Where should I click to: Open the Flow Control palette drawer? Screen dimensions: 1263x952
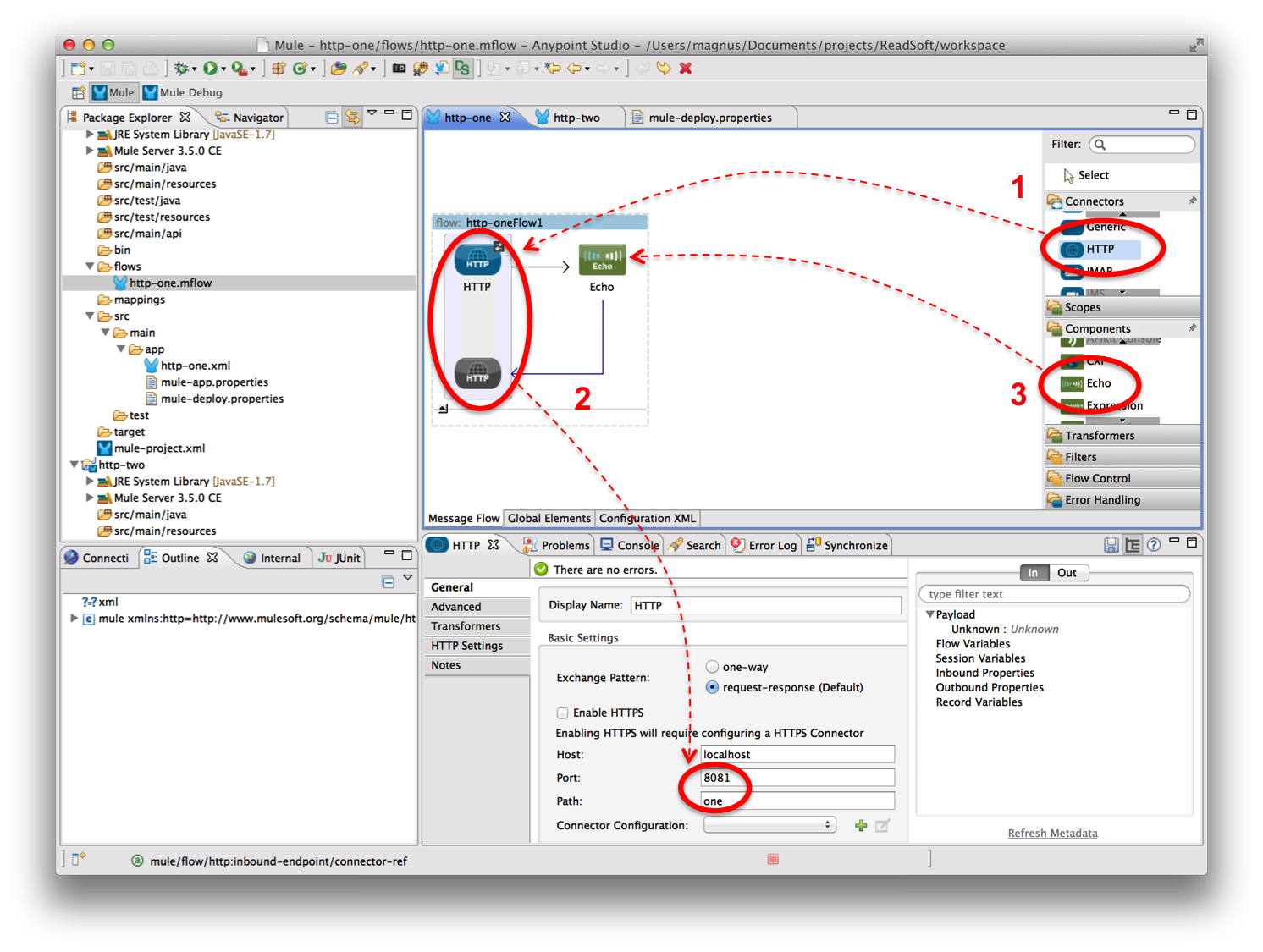[1123, 478]
